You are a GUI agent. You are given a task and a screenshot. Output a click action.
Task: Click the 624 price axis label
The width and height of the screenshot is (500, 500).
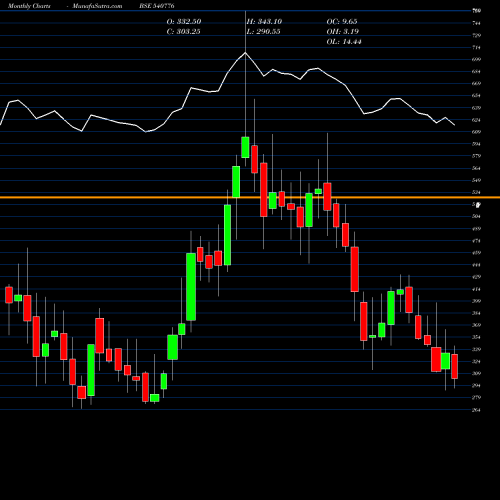click(x=476, y=120)
